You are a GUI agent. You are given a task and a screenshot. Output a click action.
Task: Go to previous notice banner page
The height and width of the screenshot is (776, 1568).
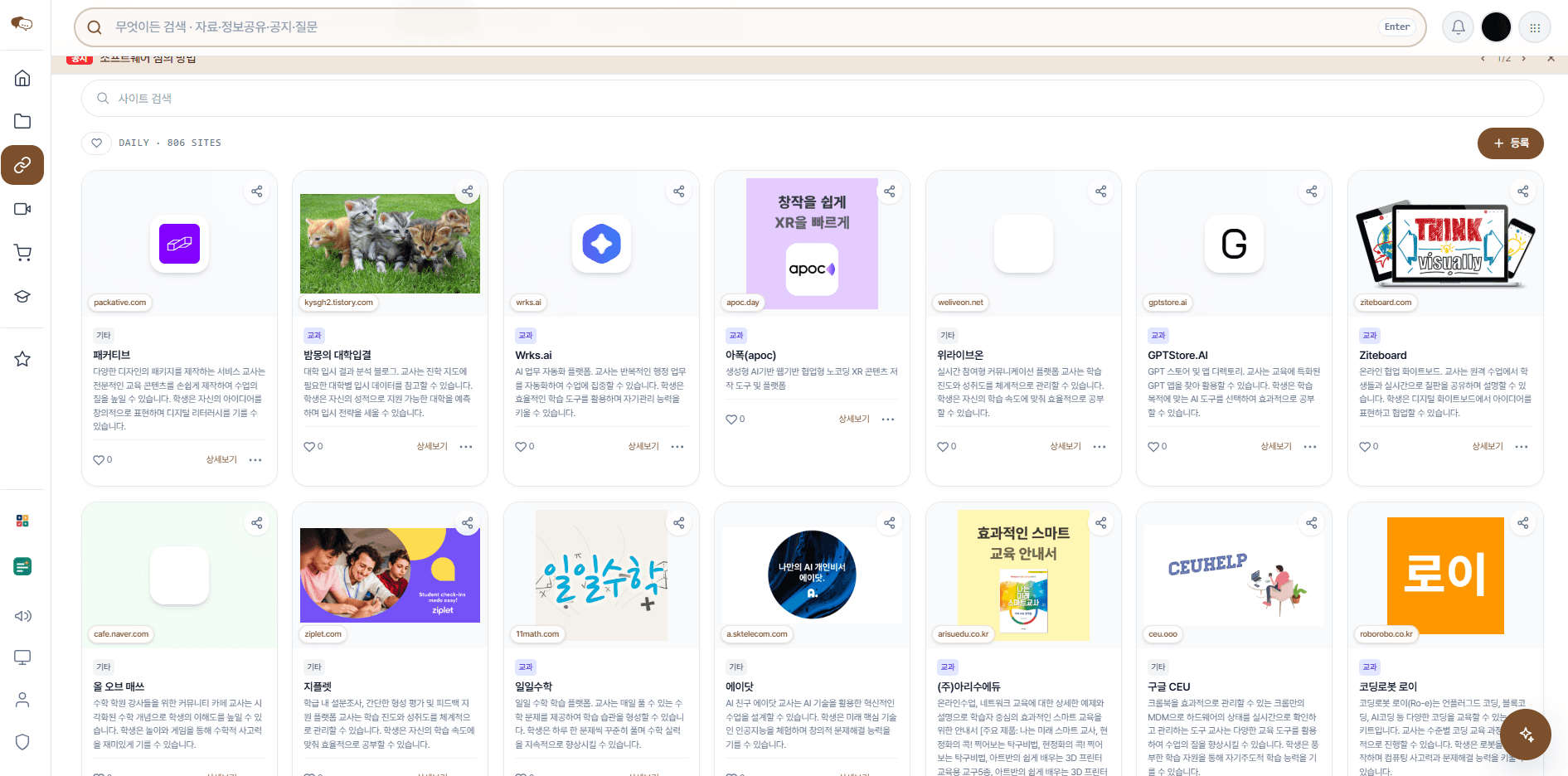1483,59
